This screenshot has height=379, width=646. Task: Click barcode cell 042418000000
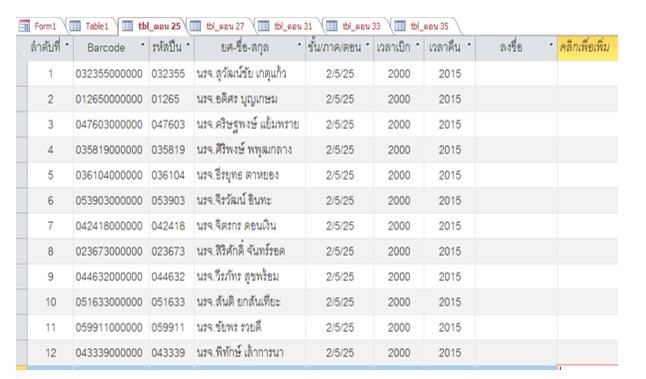(112, 226)
